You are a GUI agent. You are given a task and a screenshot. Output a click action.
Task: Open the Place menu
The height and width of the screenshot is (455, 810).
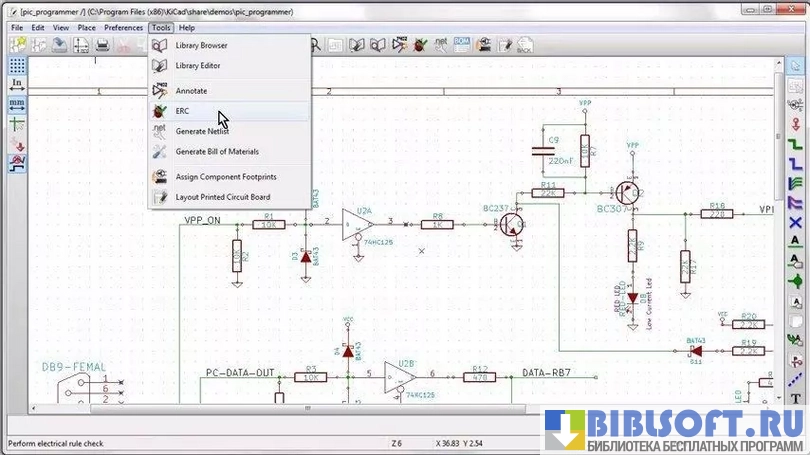tap(87, 28)
